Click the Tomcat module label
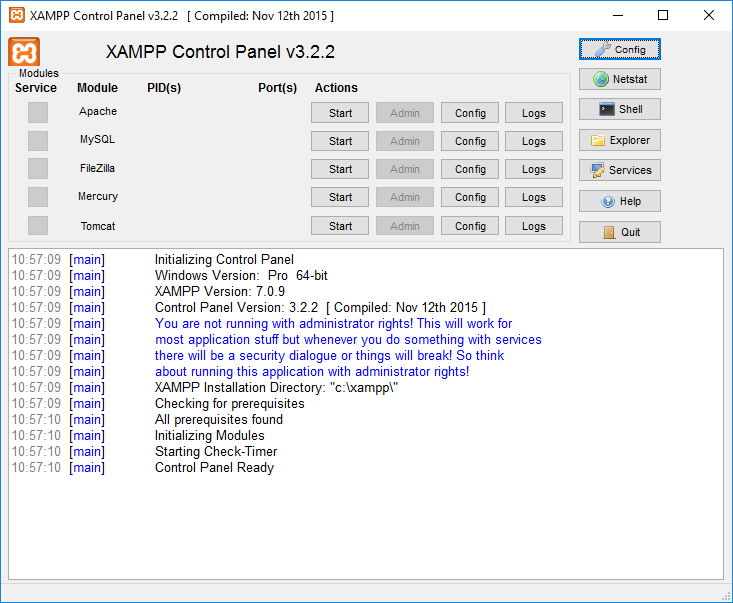Viewport: 733px width, 603px height. point(98,226)
